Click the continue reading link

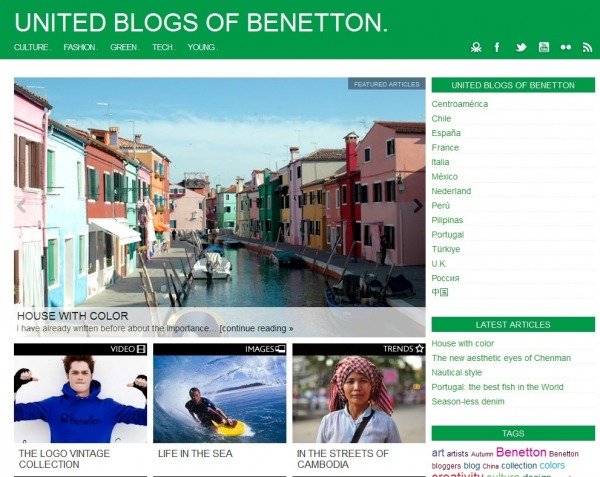[256, 329]
